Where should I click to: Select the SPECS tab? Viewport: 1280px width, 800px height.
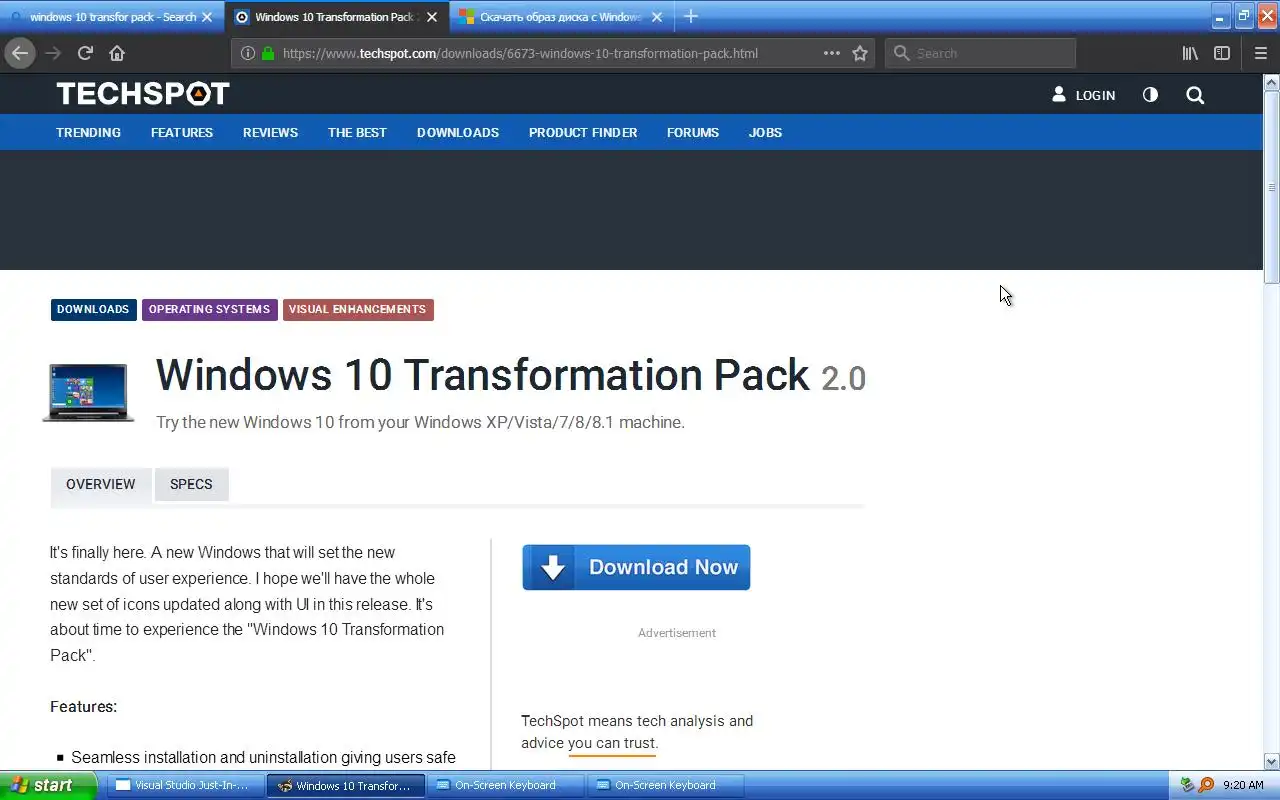pyautogui.click(x=191, y=484)
